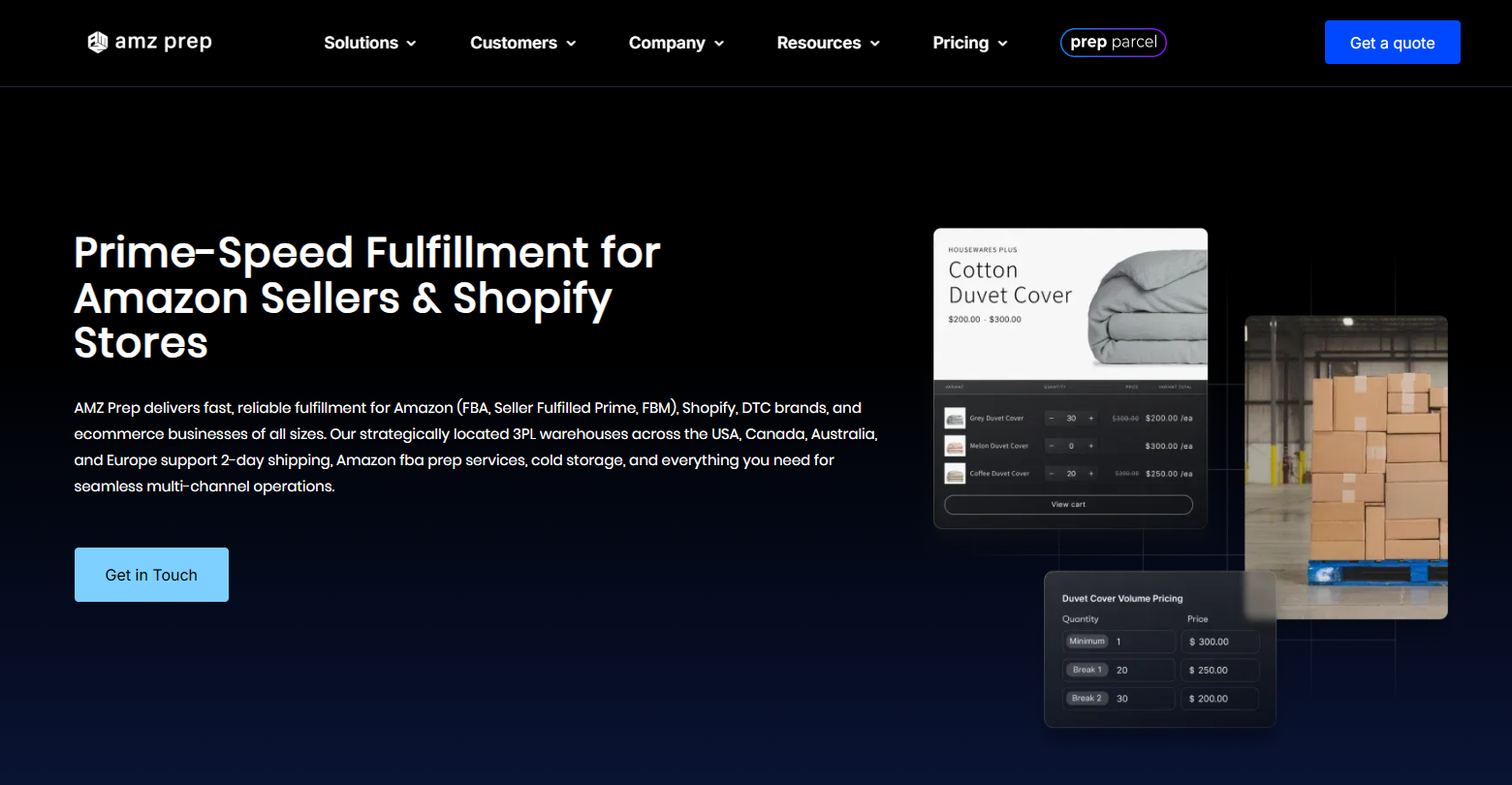Click the amz prep logo icon
The height and width of the screenshot is (785, 1512).
(x=97, y=43)
